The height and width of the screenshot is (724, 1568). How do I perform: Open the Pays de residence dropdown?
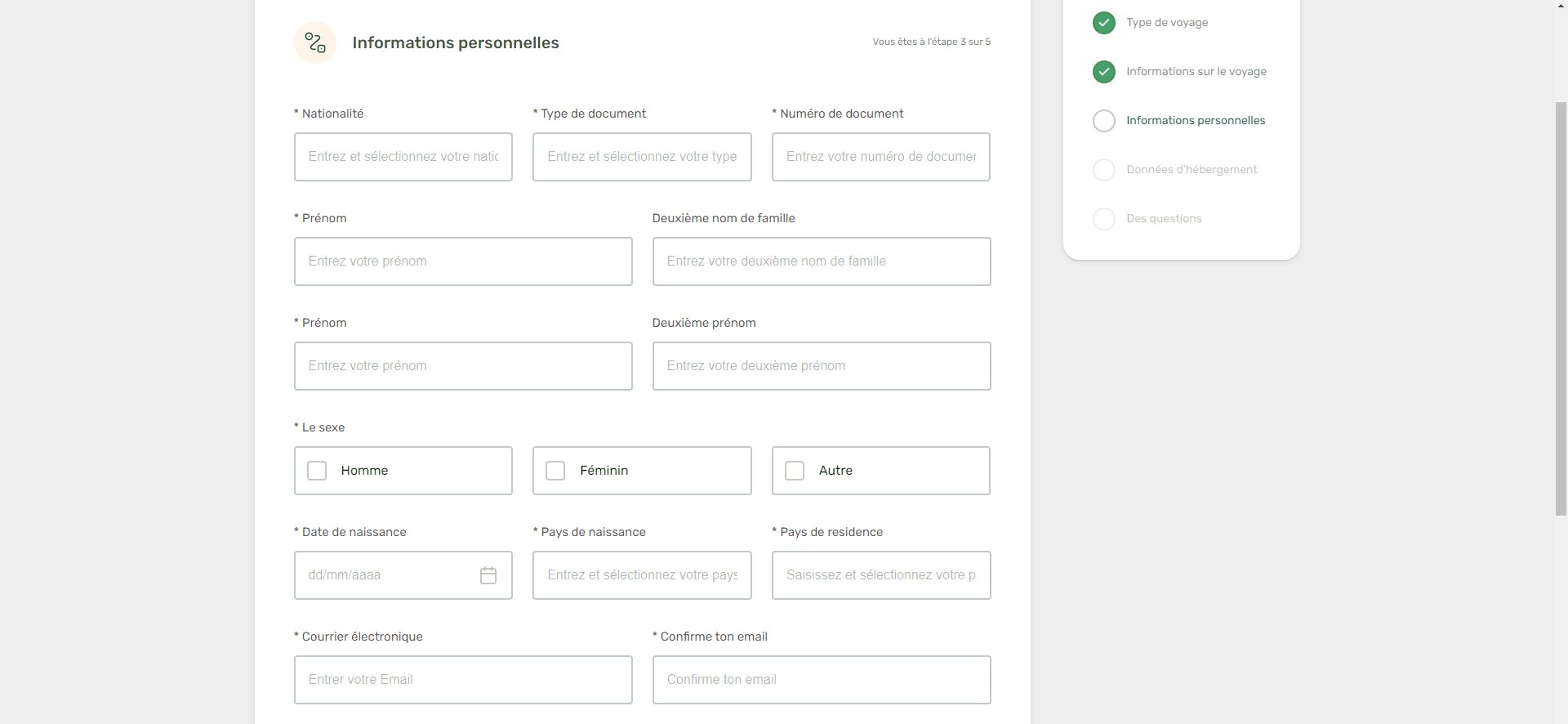(x=881, y=575)
